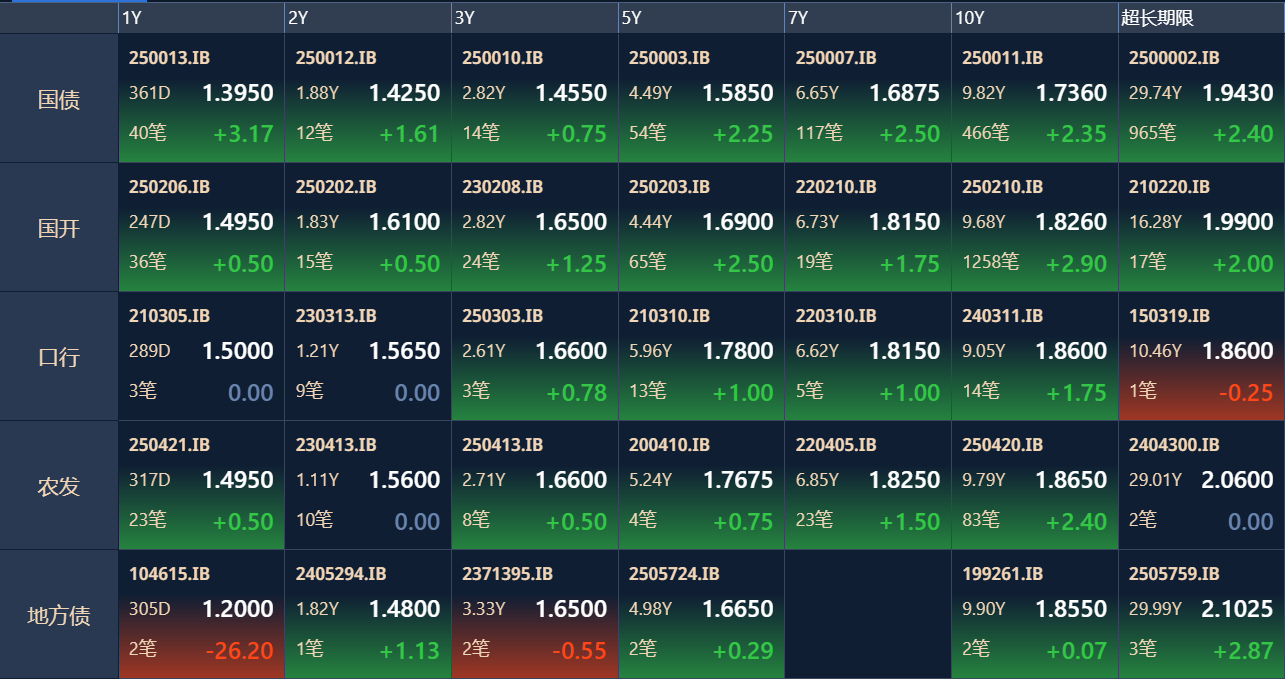The width and height of the screenshot is (1285, 679).
Task: Open the 250013.IB bond cell
Action: point(201,98)
